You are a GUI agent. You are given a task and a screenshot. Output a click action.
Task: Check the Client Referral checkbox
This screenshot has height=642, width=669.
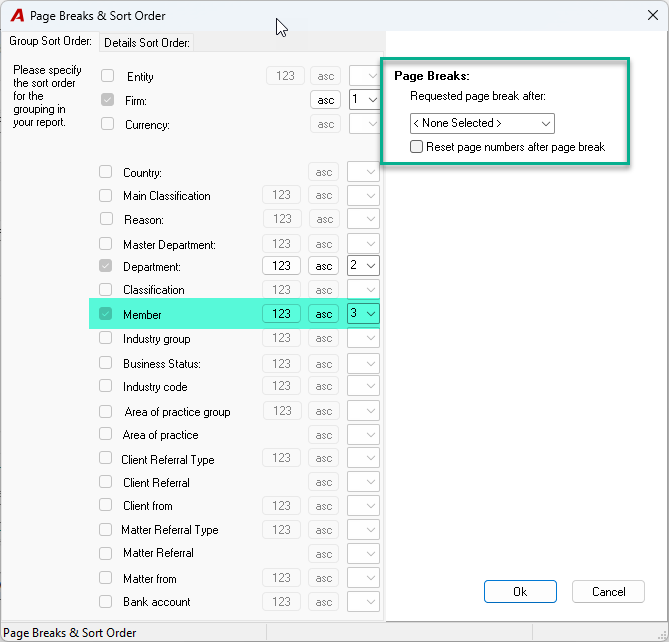click(105, 482)
